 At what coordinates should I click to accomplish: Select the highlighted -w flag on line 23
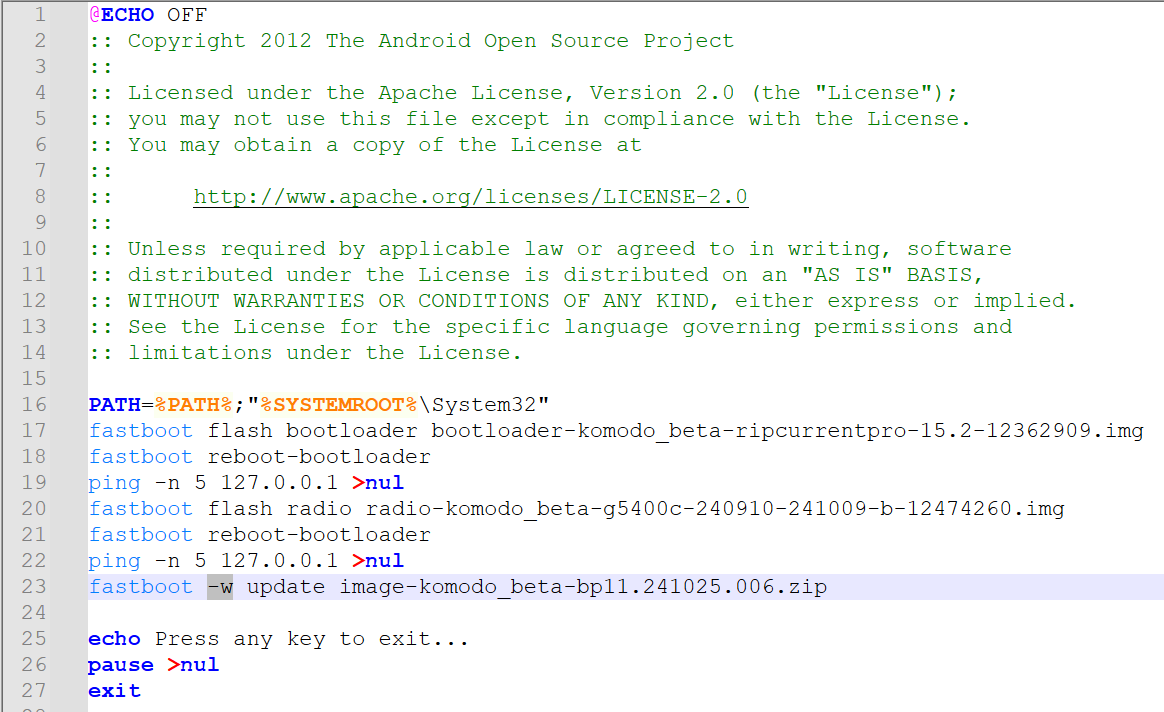220,587
